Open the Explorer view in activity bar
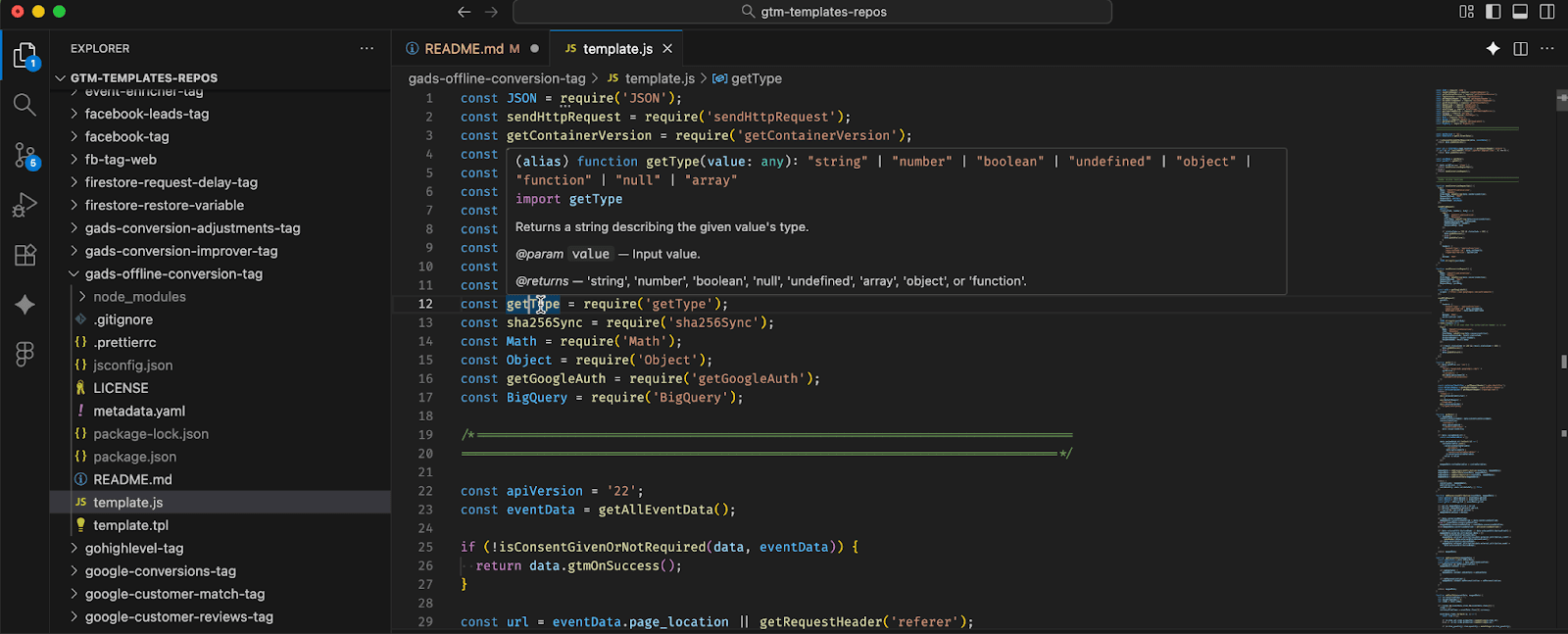 tap(25, 56)
